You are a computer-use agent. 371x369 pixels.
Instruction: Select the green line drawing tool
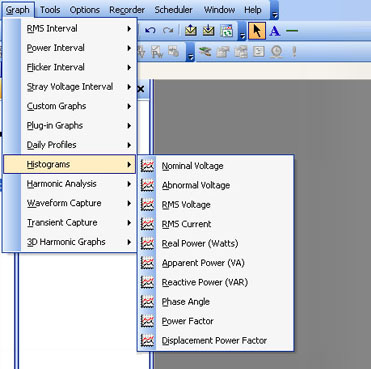(x=292, y=31)
